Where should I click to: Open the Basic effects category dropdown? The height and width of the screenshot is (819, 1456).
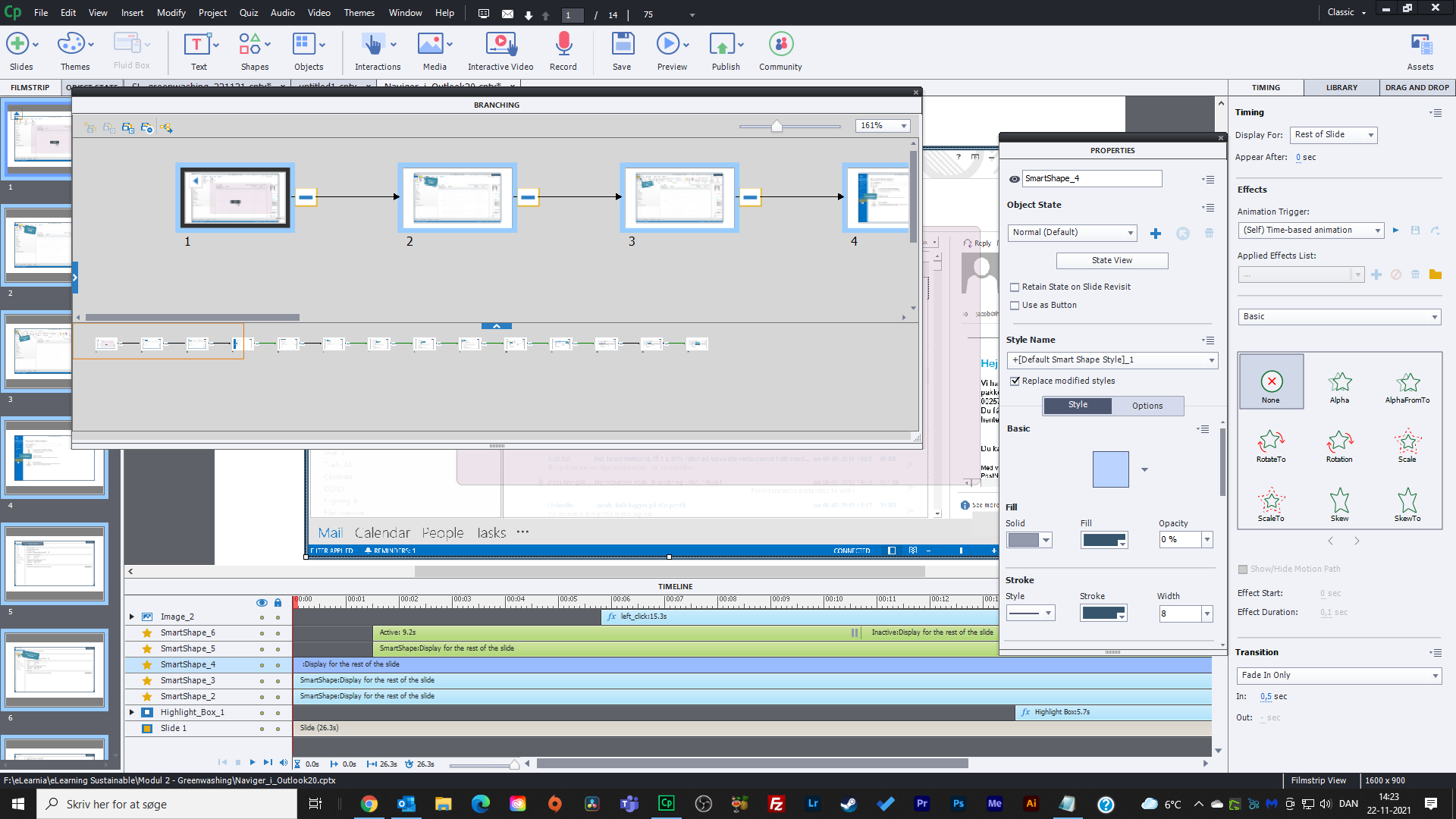1339,317
